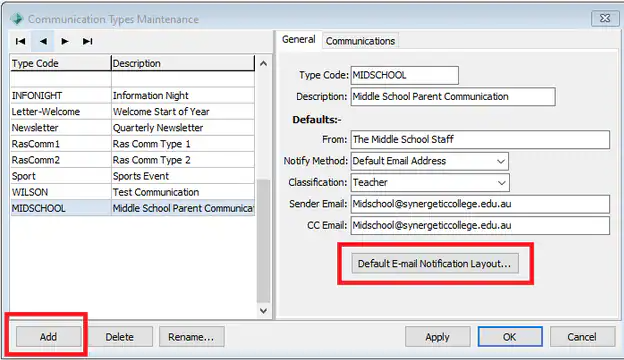
Task: Click the list's vertical scrollbar thumb
Action: pos(263,241)
